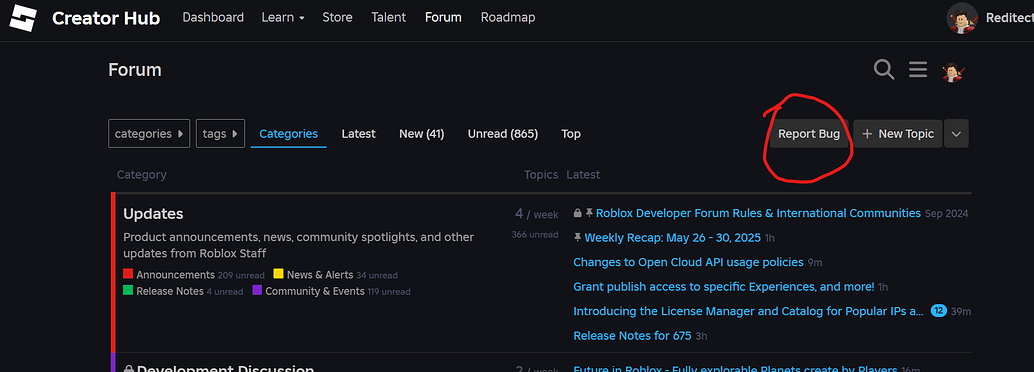
Task: Open the forum search icon
Action: [x=884, y=69]
